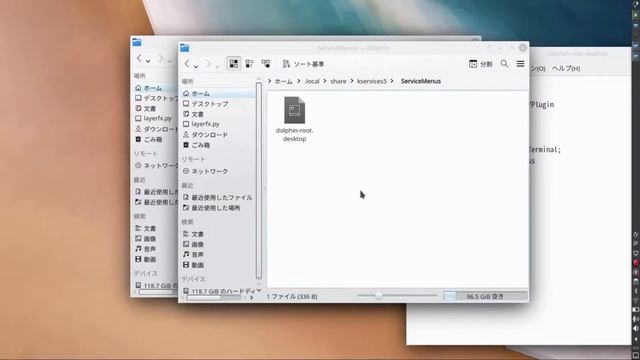Viewport: 640px width, 360px height.
Task: Click the 96.5 GiB 空き free space bar
Action: click(485, 296)
